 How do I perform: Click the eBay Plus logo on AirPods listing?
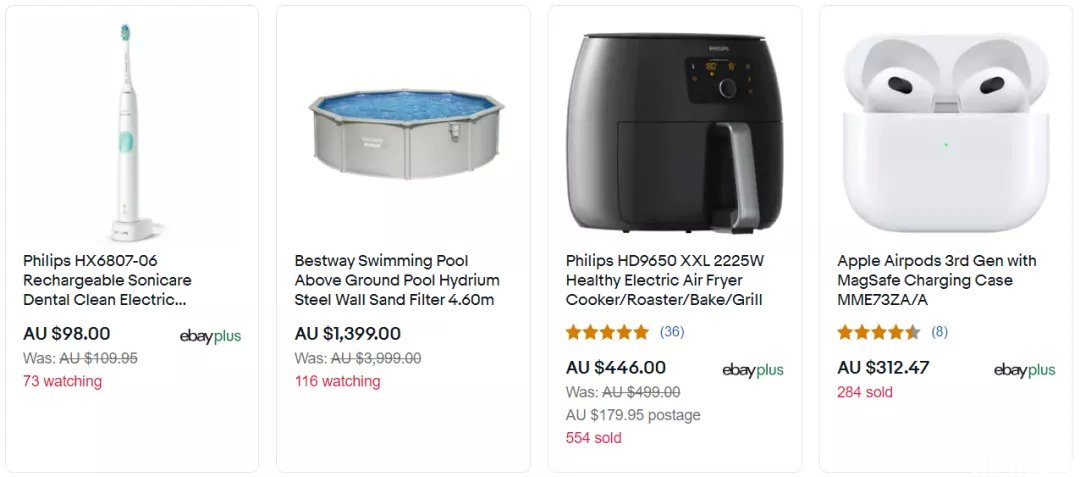(x=1024, y=370)
